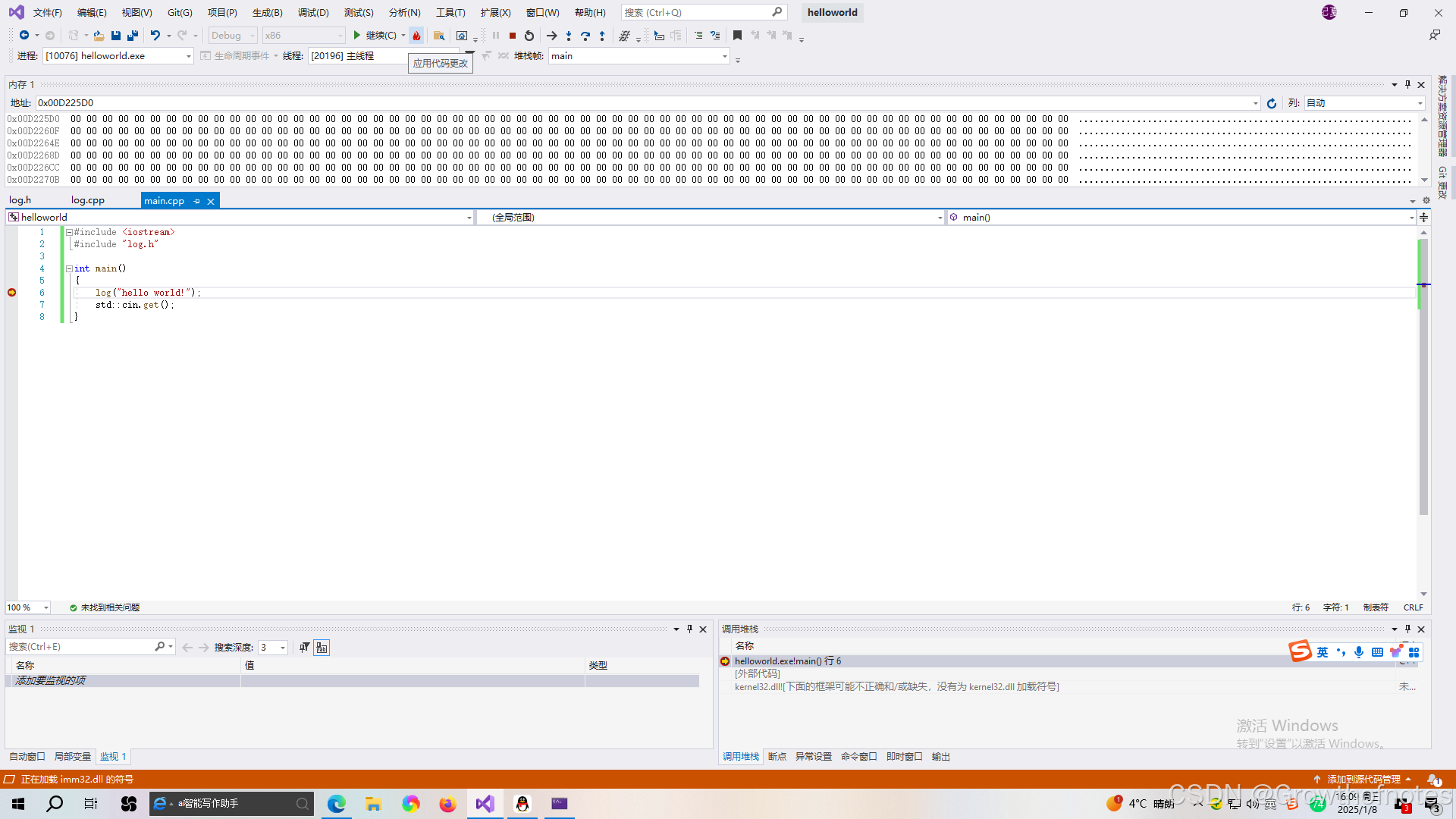Screen dimensions: 1456x819
Task: Open the File menu
Action: point(47,13)
